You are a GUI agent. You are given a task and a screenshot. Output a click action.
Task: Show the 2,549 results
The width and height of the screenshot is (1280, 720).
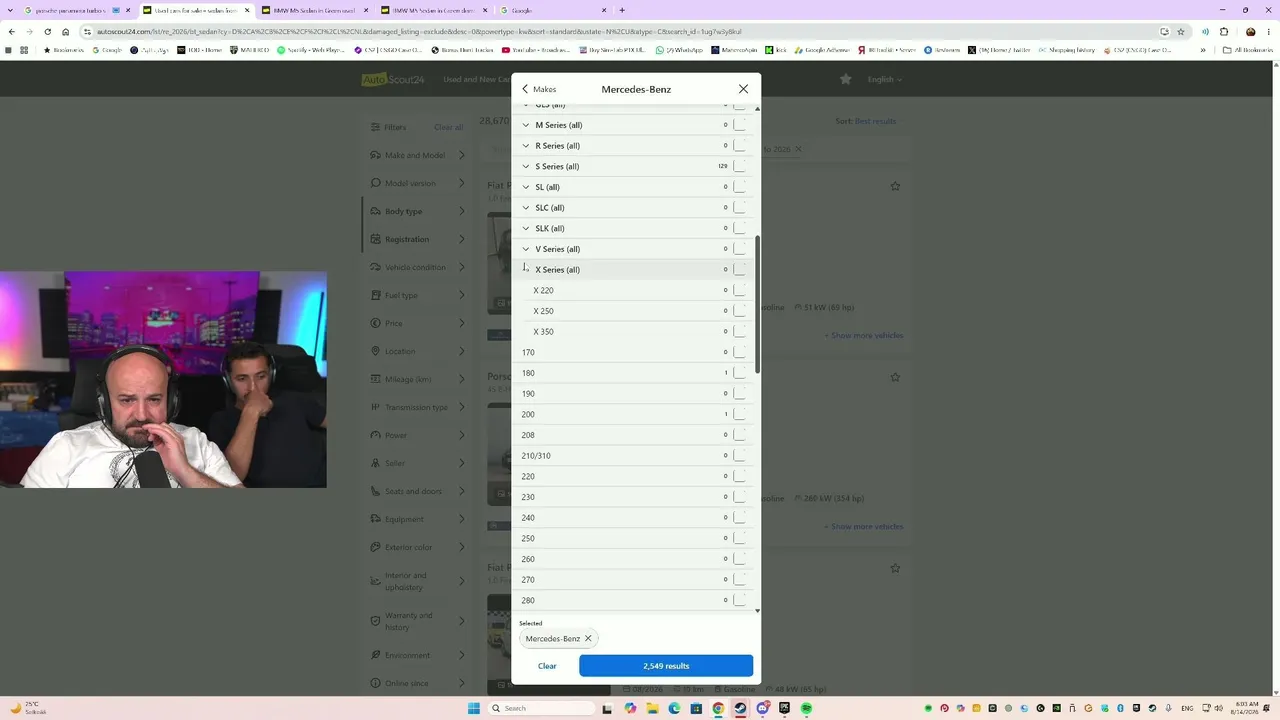pos(666,666)
